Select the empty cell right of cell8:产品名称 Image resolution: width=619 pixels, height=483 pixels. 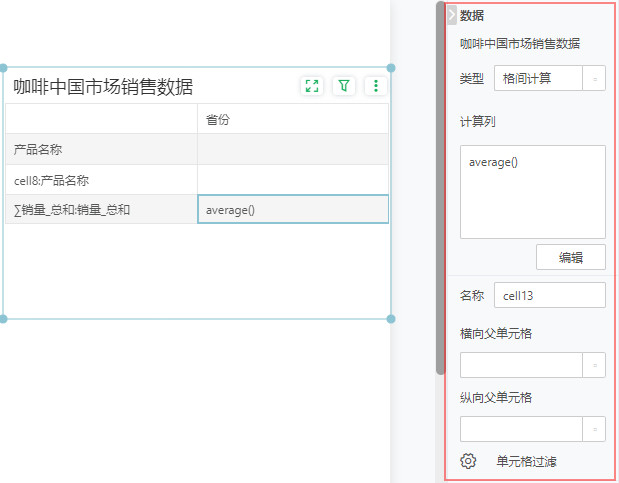(293, 180)
